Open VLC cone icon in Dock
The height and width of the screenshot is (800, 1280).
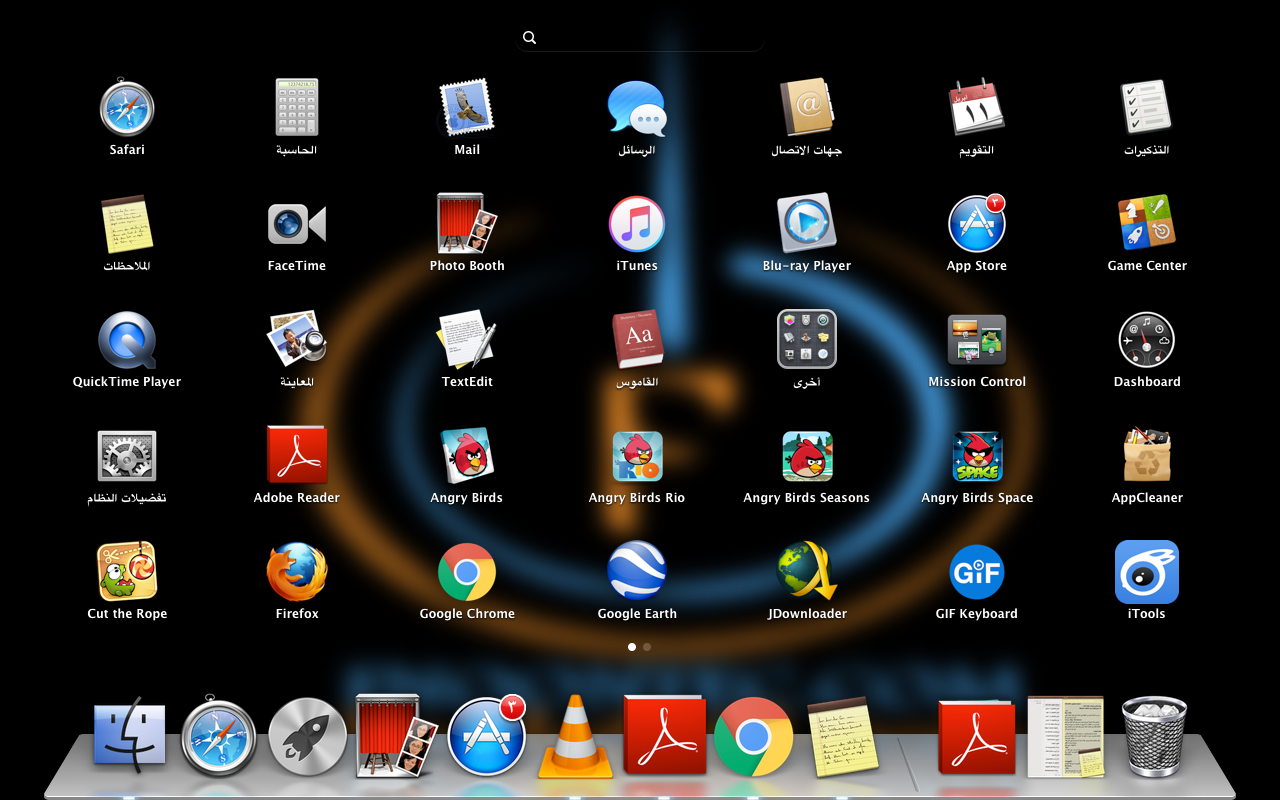[576, 736]
